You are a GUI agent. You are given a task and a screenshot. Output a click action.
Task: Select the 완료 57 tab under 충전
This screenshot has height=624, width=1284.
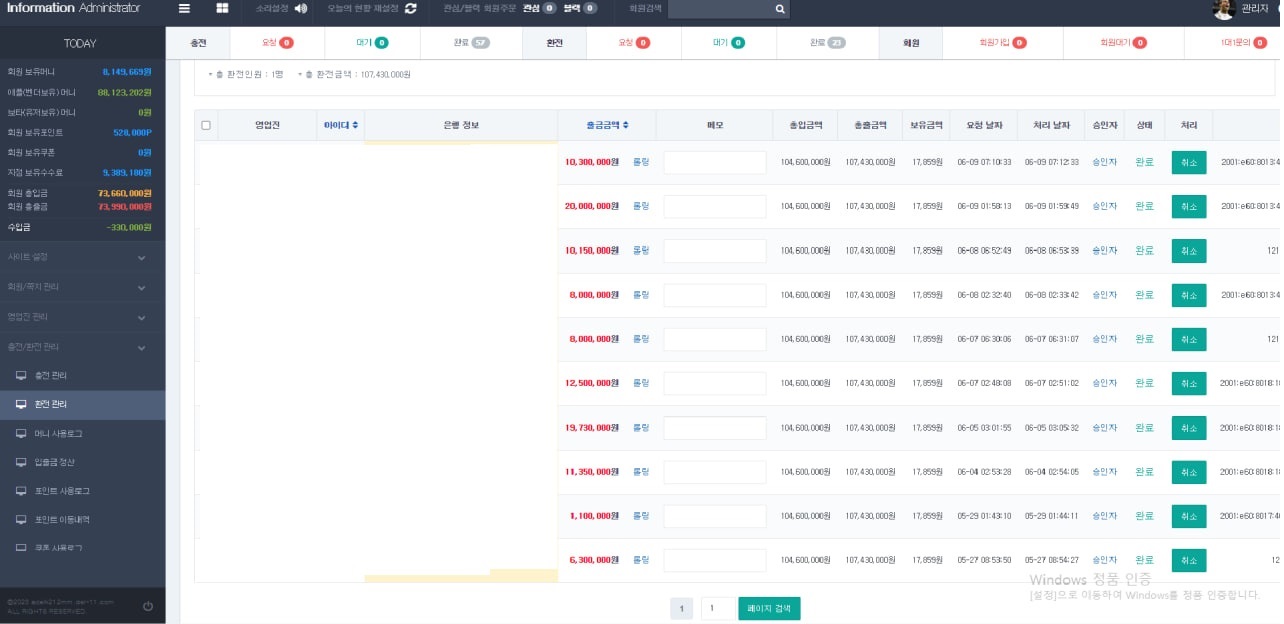coord(471,43)
